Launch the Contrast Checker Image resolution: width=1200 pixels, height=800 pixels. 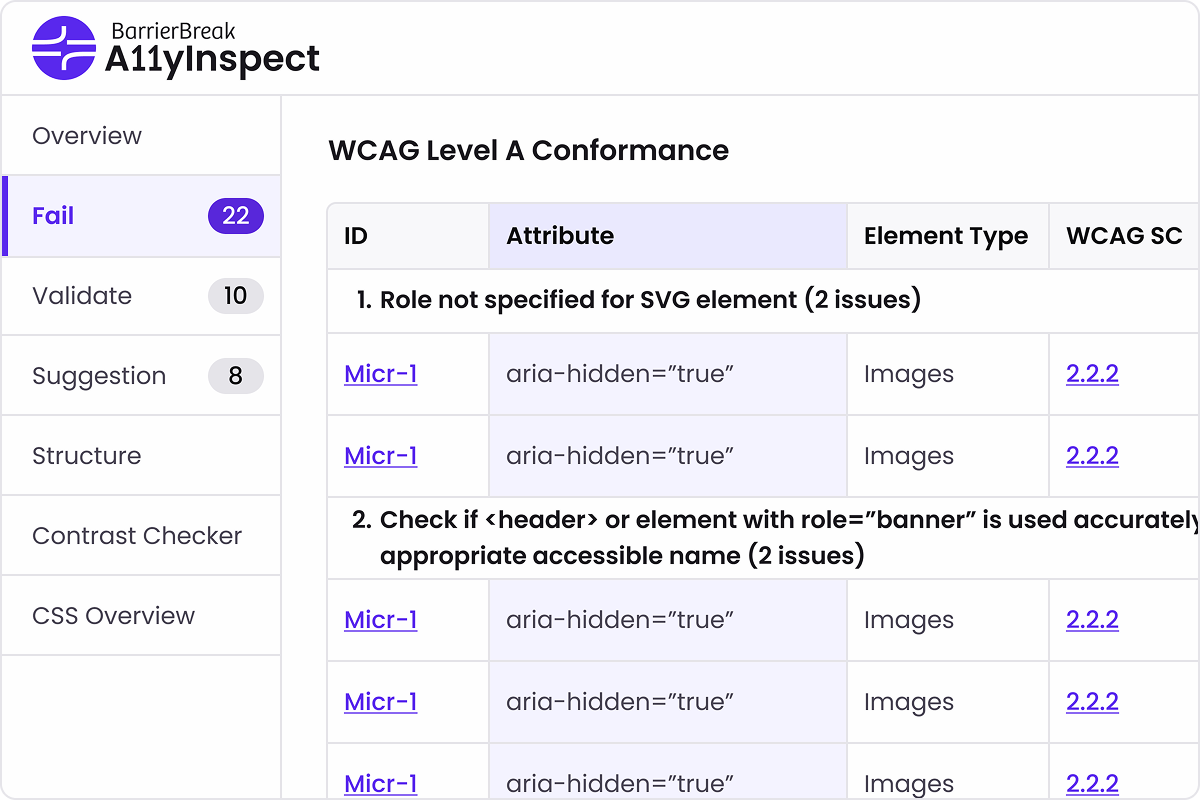coord(137,536)
